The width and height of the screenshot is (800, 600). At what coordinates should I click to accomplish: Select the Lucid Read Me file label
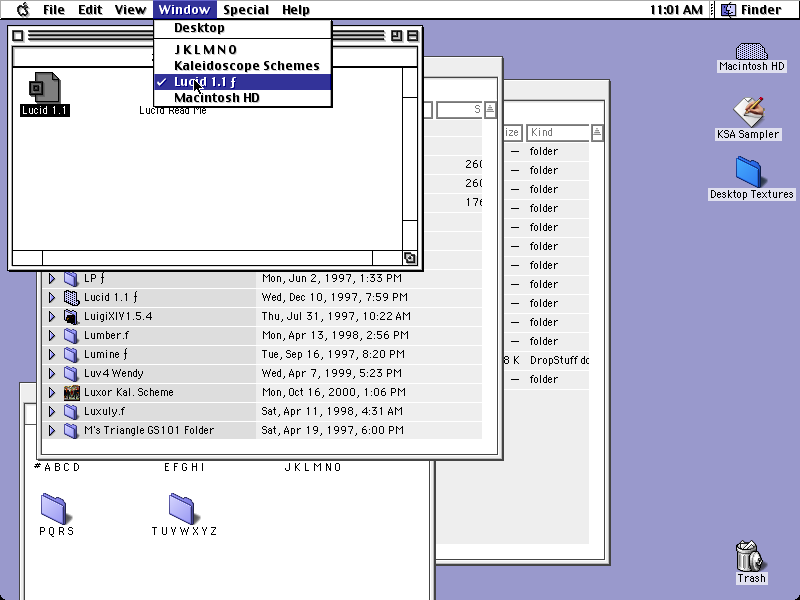point(173,111)
